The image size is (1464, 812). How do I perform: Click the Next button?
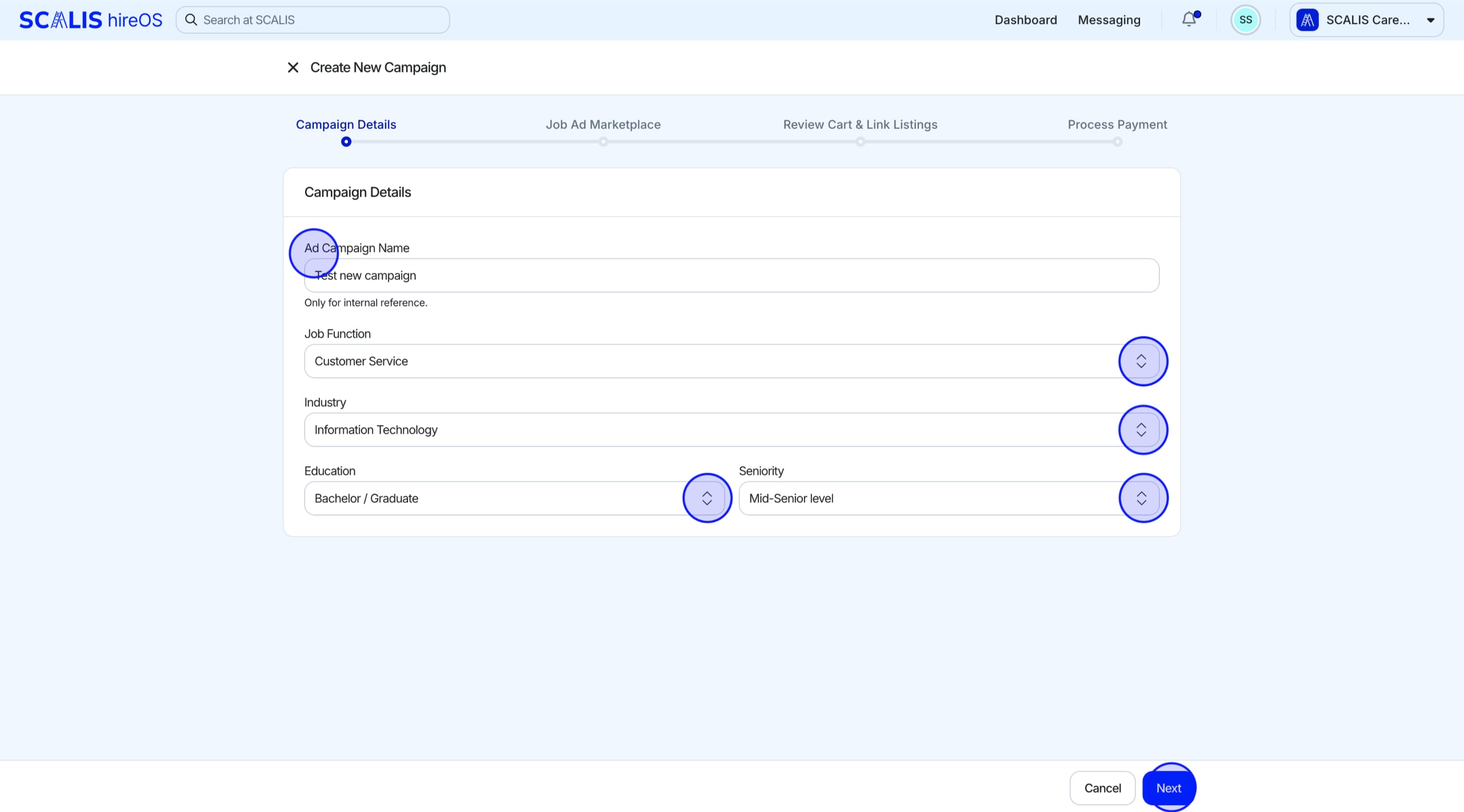point(1169,788)
